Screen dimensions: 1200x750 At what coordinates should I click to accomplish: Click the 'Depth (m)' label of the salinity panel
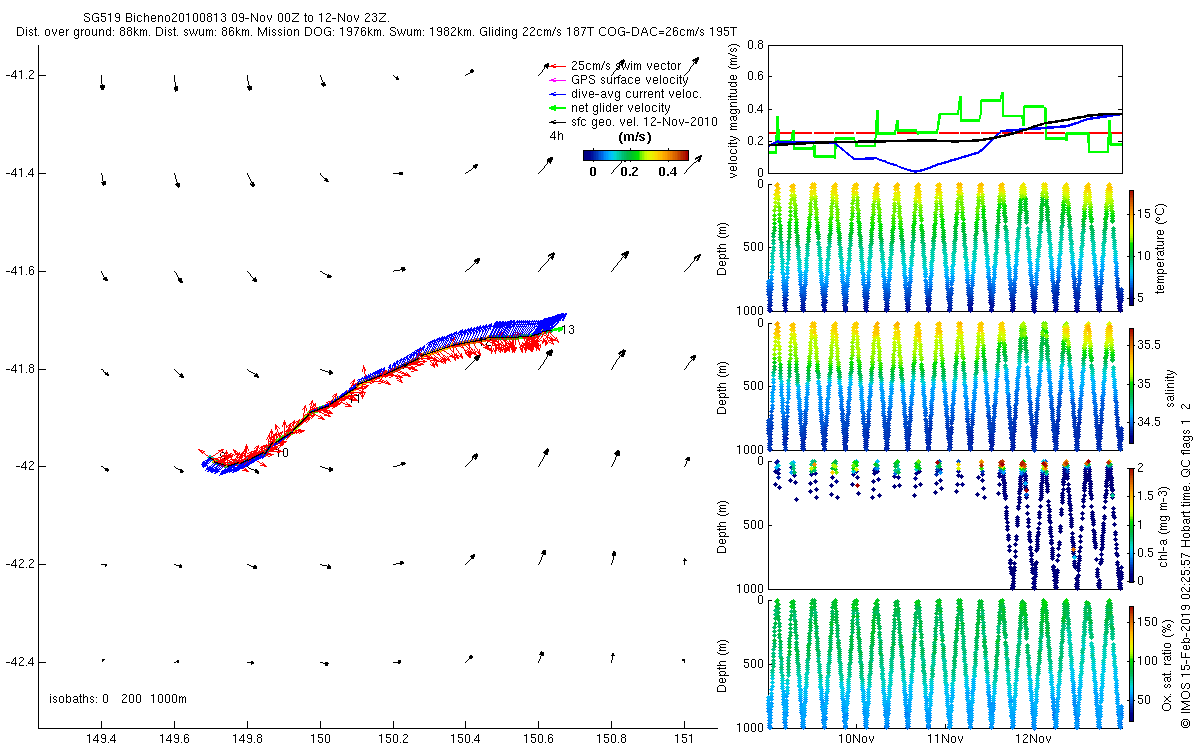coord(723,386)
